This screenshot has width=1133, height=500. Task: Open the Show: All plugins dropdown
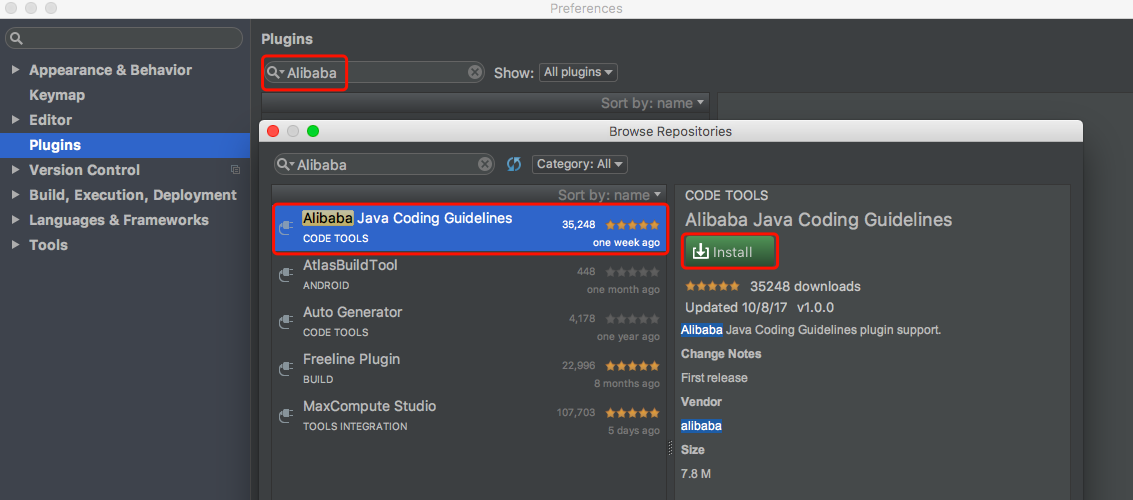(578, 72)
